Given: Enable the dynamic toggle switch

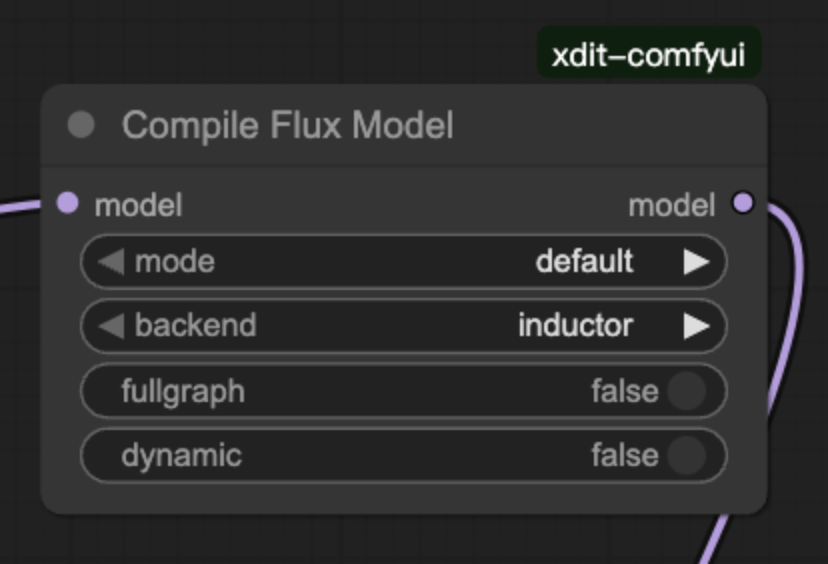Looking at the screenshot, I should (x=686, y=456).
